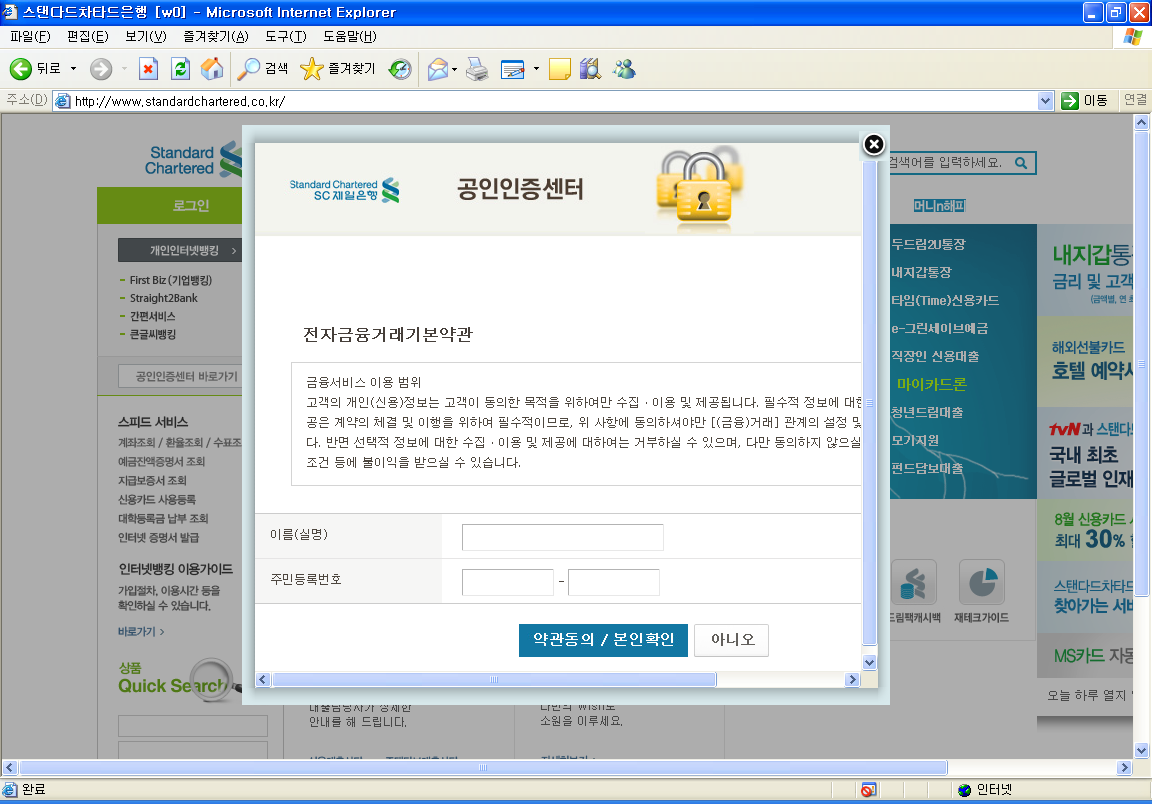Close the certificate center popup with X
Viewport: 1152px width, 804px height.
(874, 145)
